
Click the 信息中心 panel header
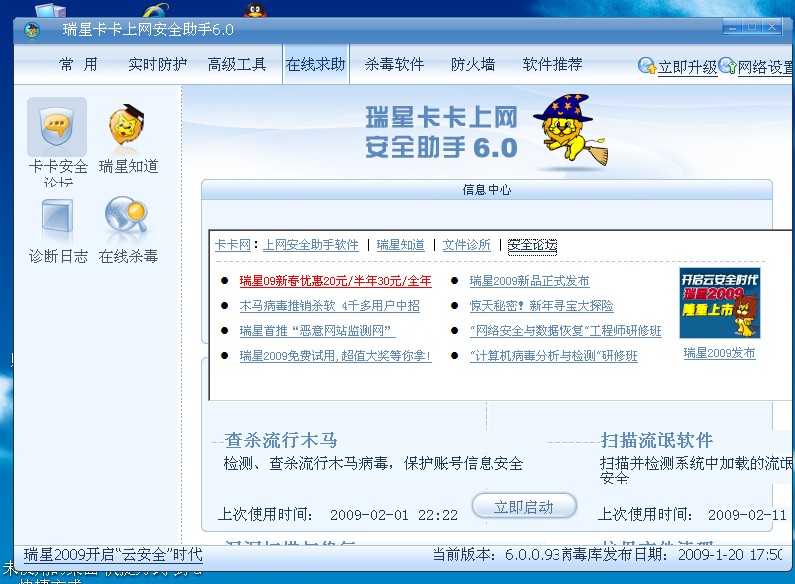[x=487, y=190]
